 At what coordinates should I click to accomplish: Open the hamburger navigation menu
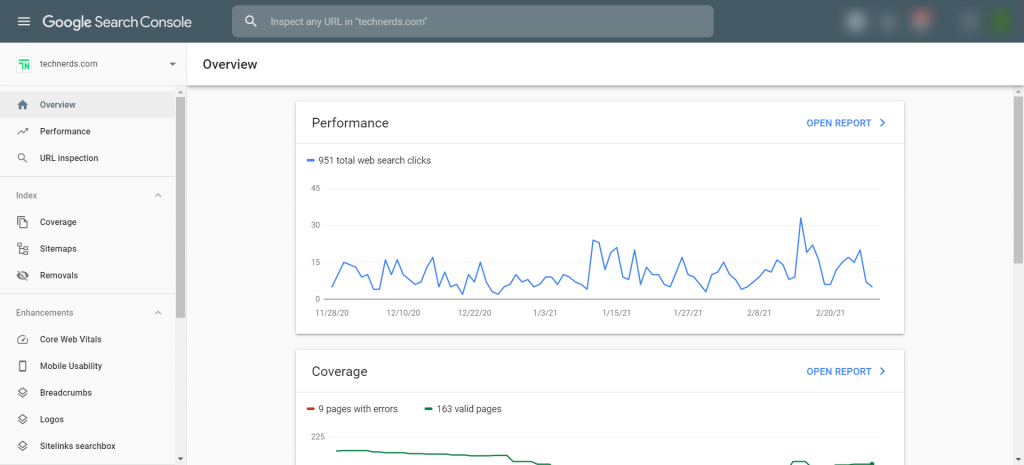pyautogui.click(x=24, y=22)
